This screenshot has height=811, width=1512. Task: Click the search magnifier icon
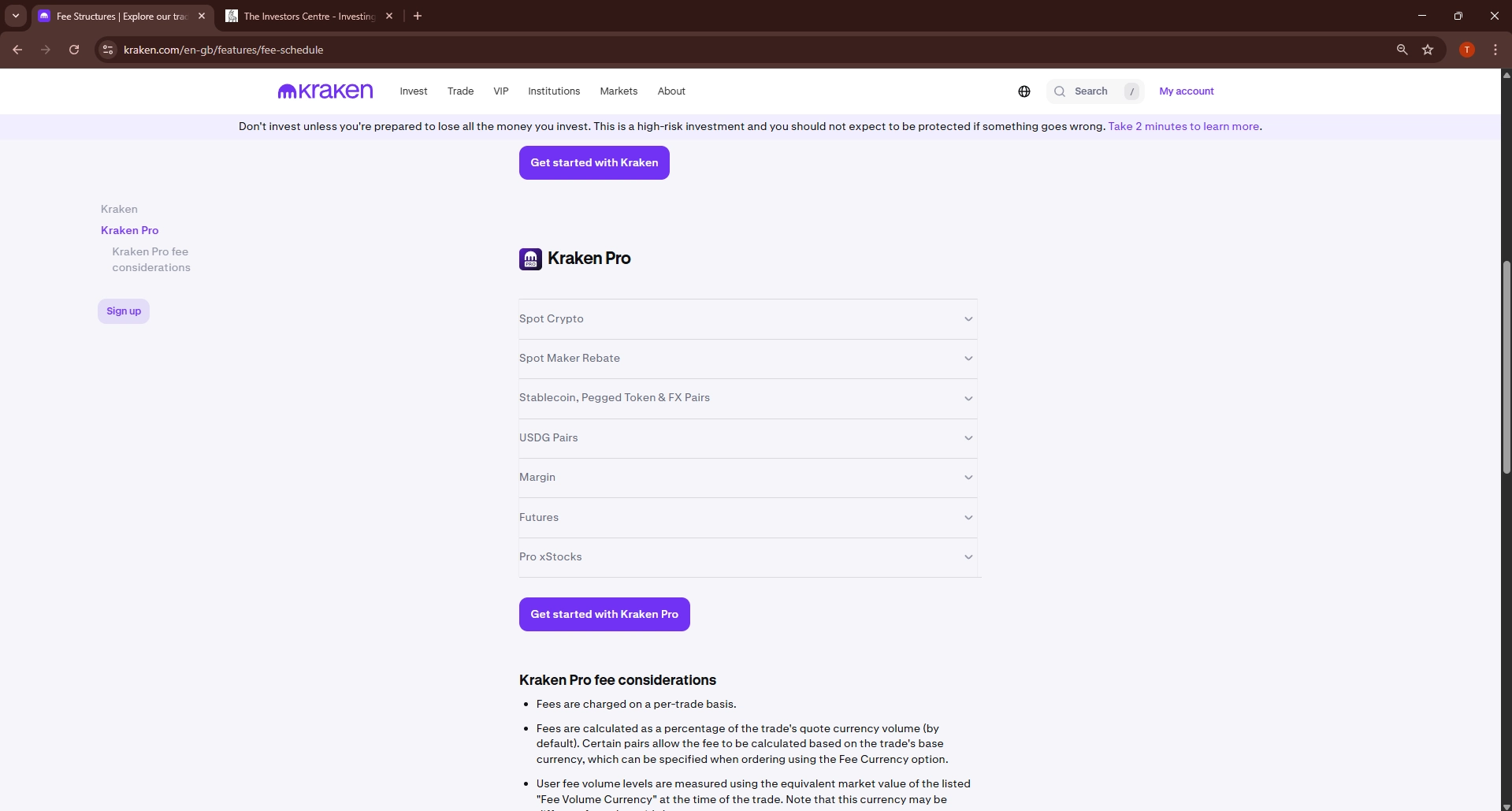[1060, 91]
